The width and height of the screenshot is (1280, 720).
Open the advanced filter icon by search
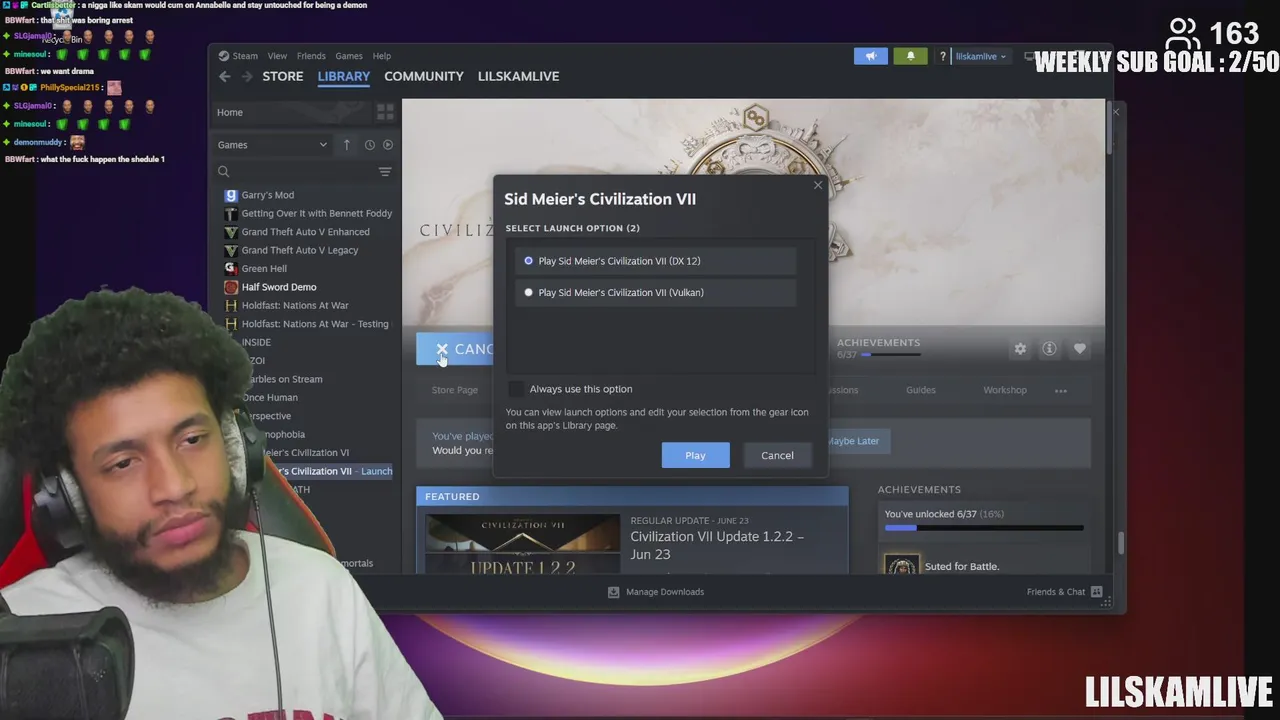[385, 172]
